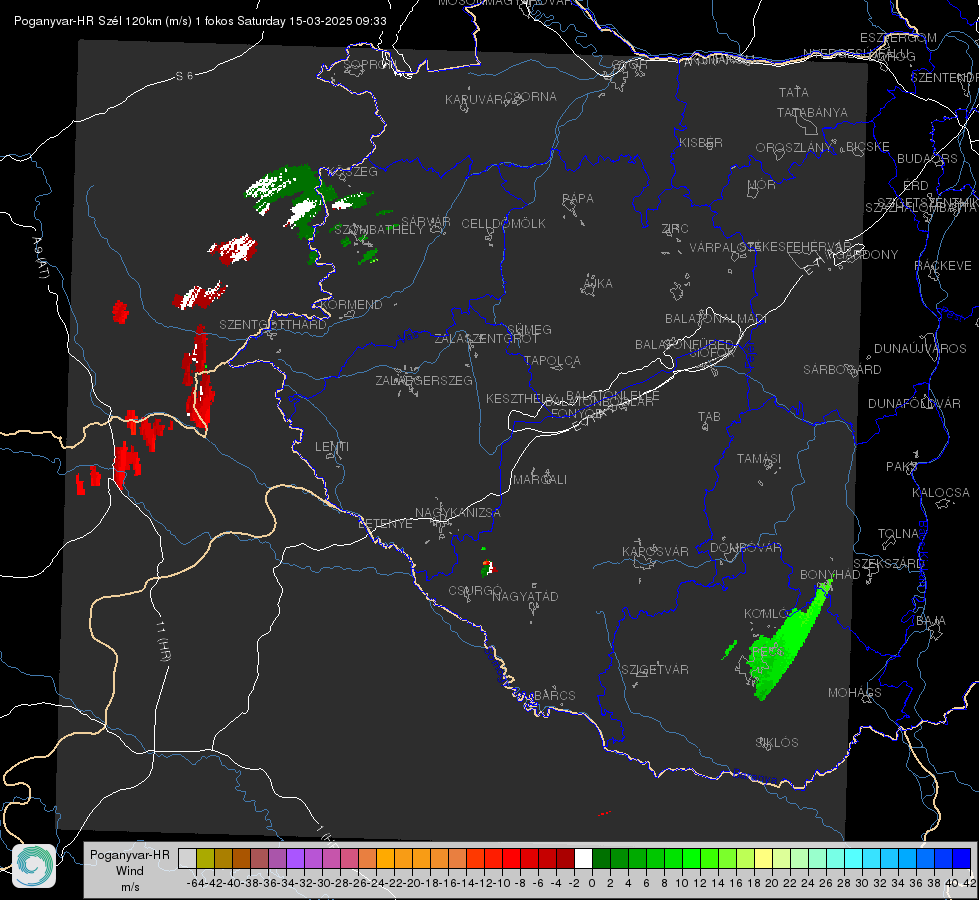Click the KAPOSVAR city label

point(655,551)
